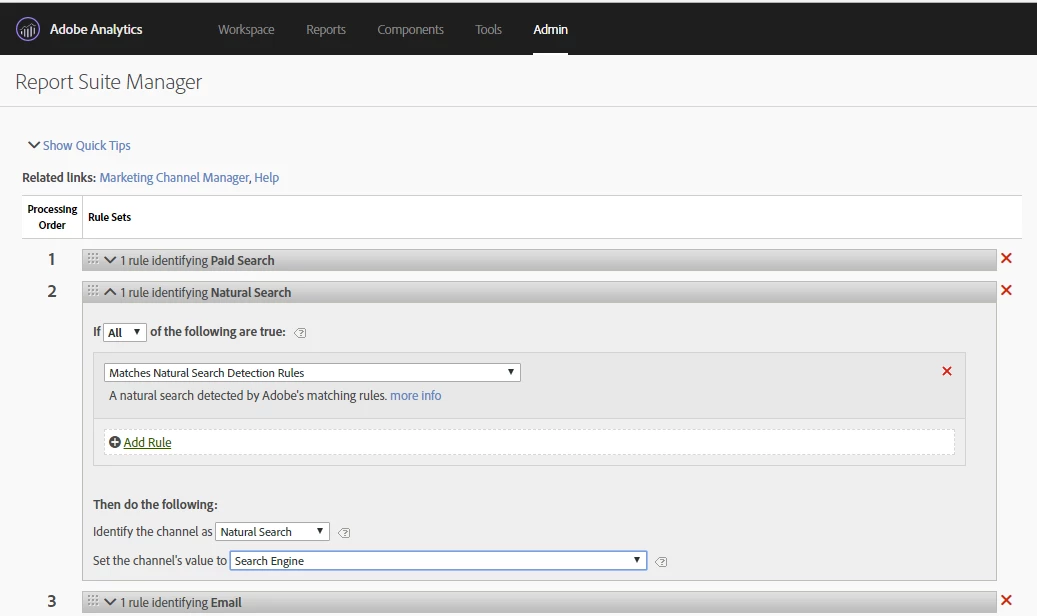Remove the Matches Natural Search Detection rule

(x=946, y=371)
